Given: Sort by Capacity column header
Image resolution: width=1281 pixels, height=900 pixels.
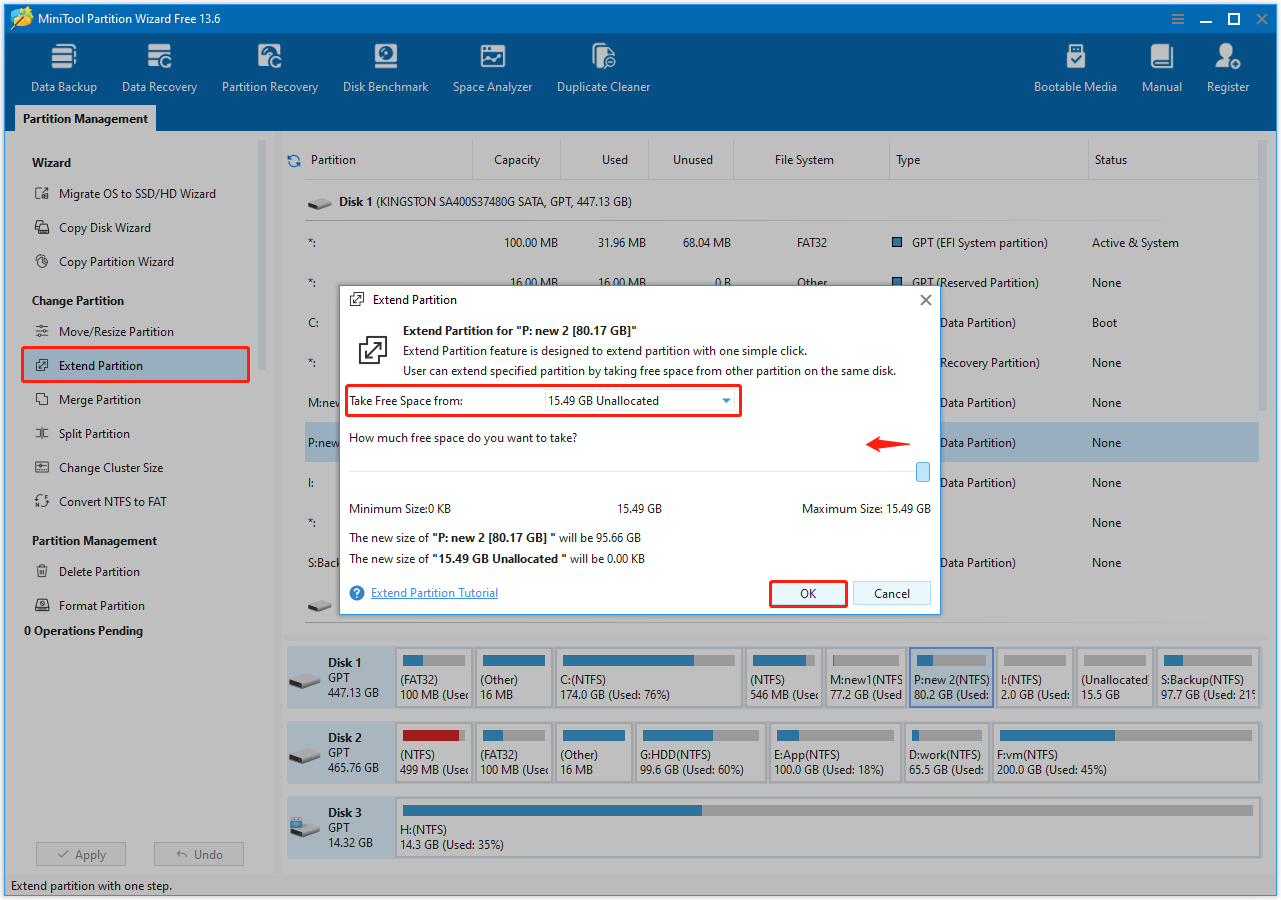Looking at the screenshot, I should tap(517, 160).
